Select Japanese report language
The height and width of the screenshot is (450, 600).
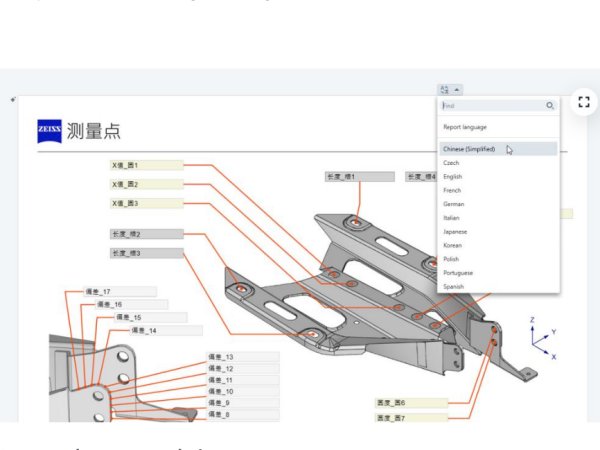pyautogui.click(x=455, y=231)
